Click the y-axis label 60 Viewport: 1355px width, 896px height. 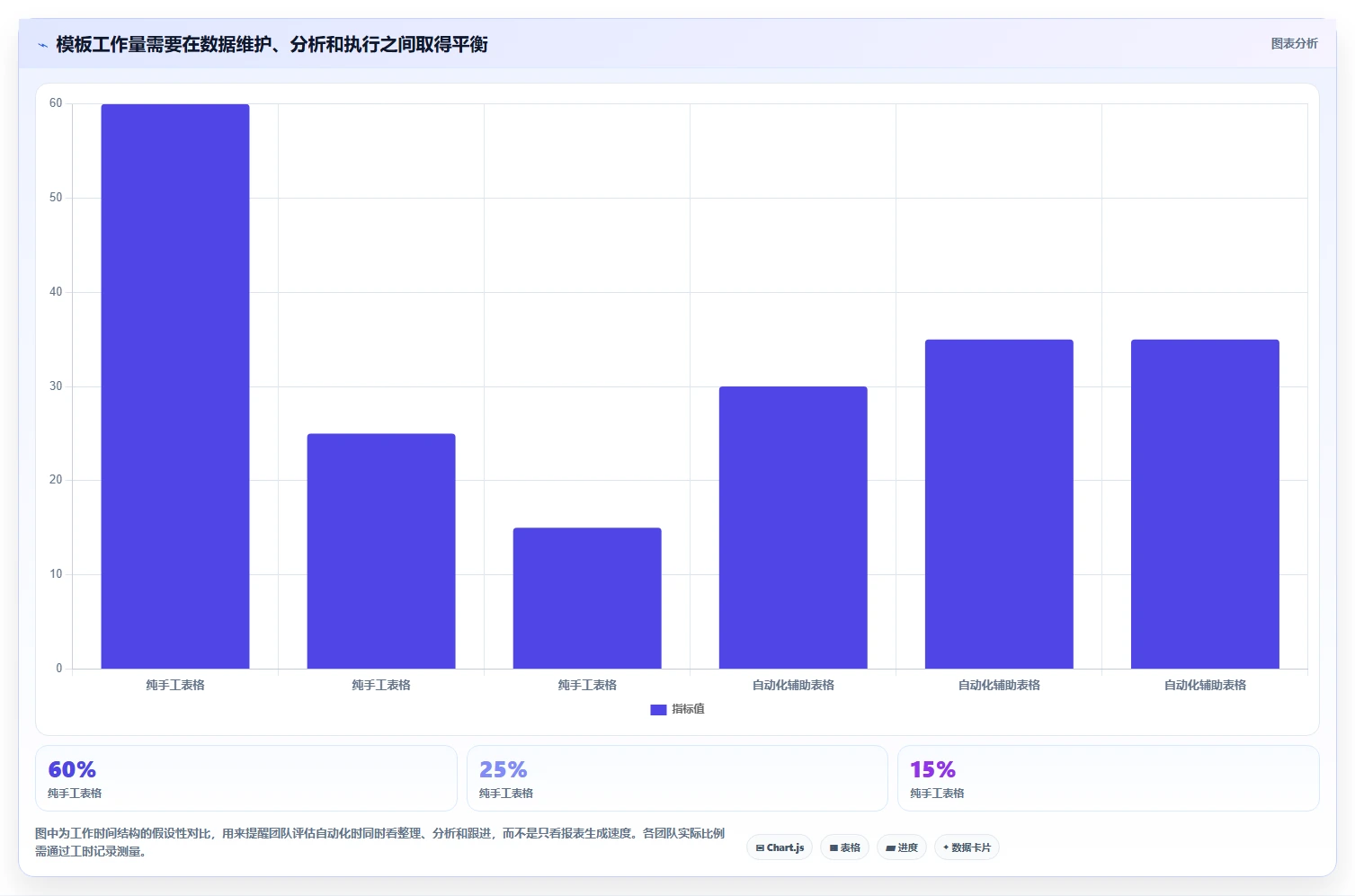(x=56, y=103)
